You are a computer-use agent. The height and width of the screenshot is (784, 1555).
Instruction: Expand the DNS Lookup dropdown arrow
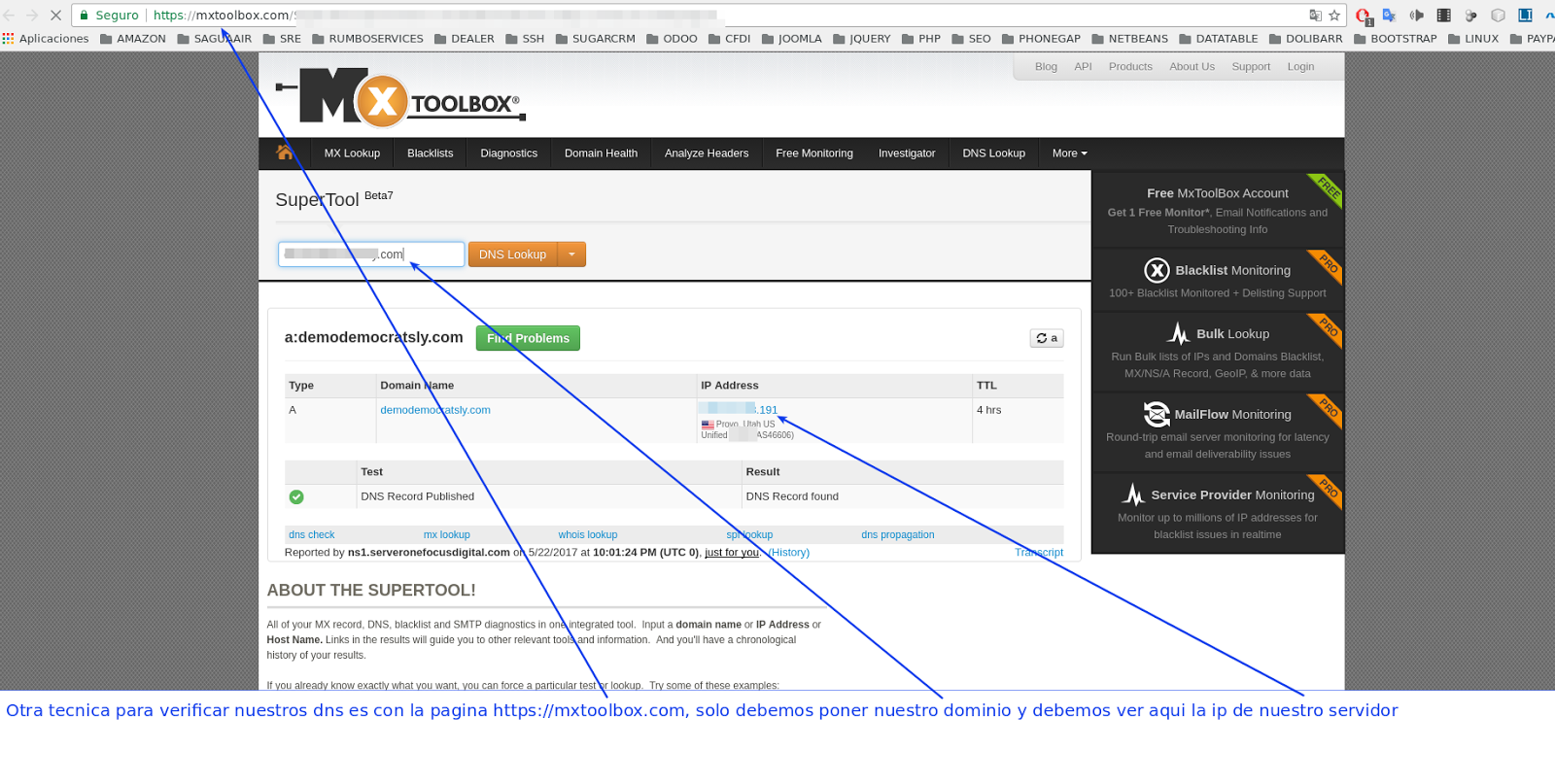tap(571, 255)
